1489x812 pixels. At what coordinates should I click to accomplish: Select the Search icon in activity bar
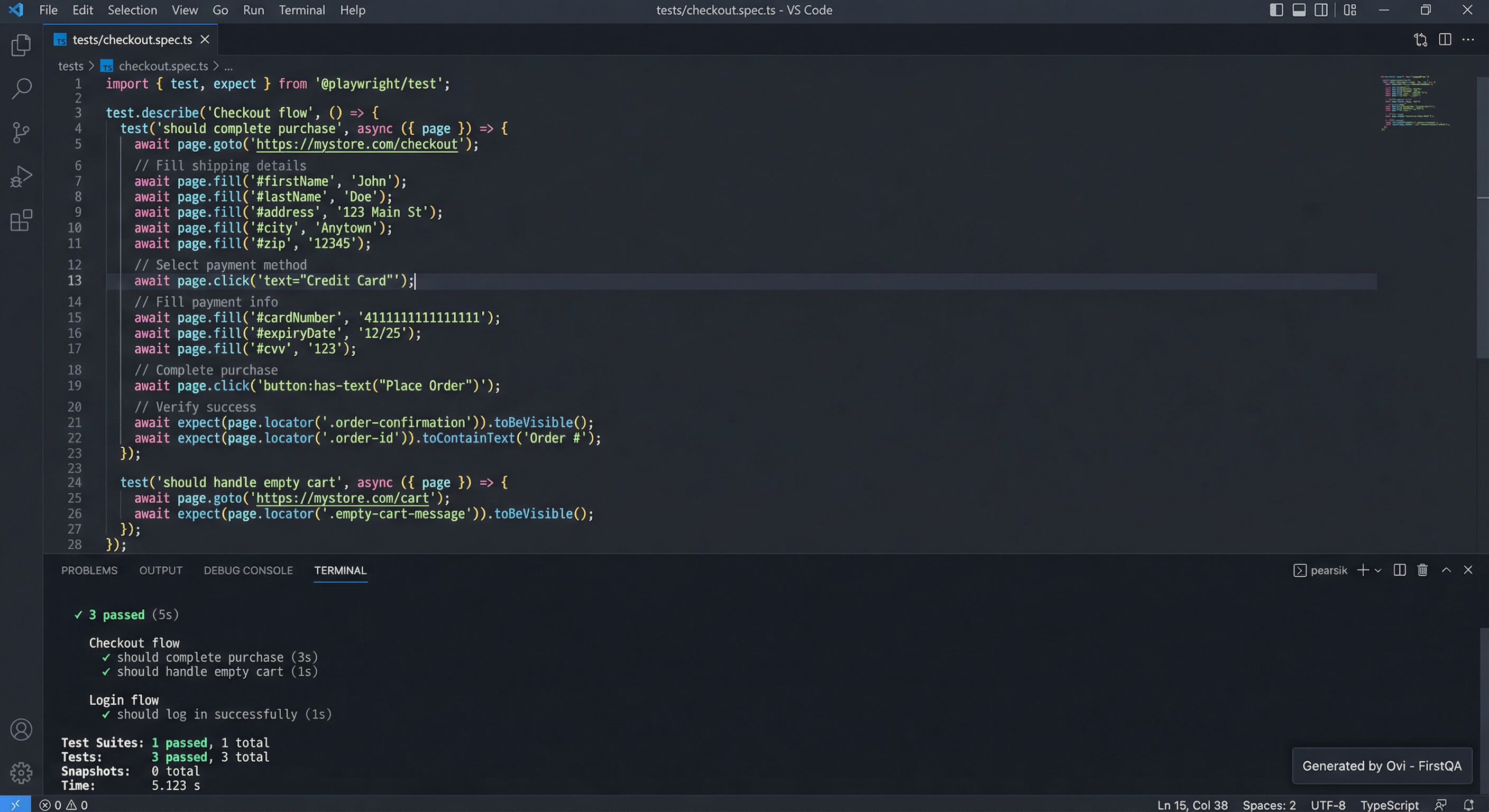(21, 89)
